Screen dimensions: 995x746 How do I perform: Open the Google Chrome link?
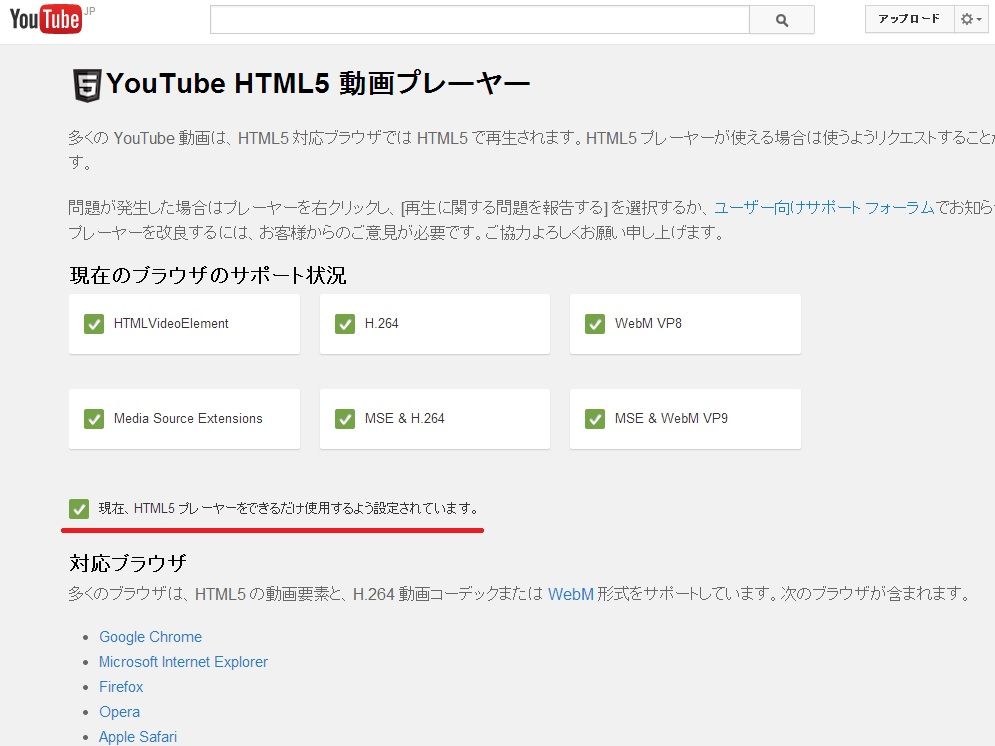150,637
